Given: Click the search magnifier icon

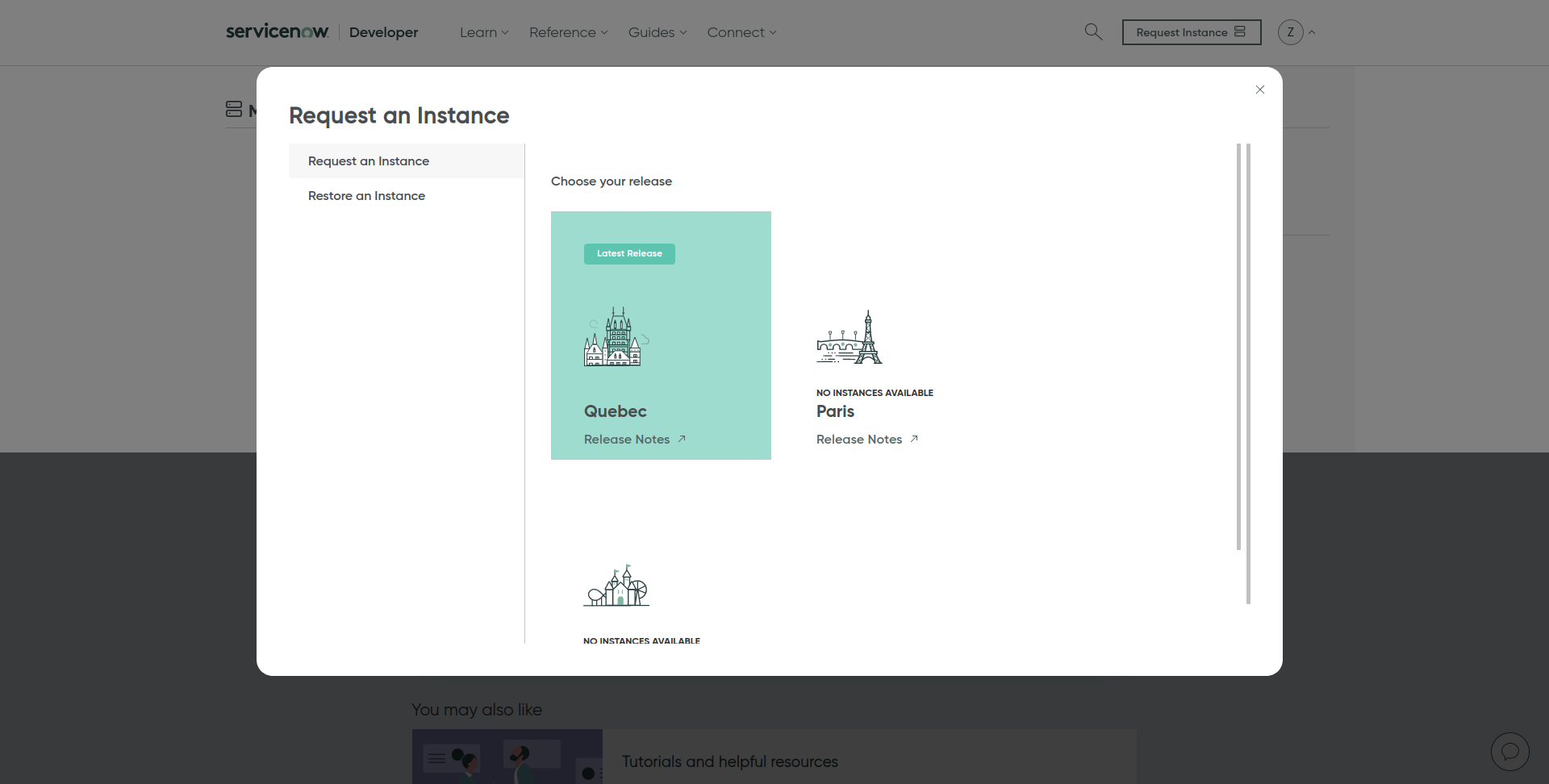Looking at the screenshot, I should pyautogui.click(x=1093, y=32).
